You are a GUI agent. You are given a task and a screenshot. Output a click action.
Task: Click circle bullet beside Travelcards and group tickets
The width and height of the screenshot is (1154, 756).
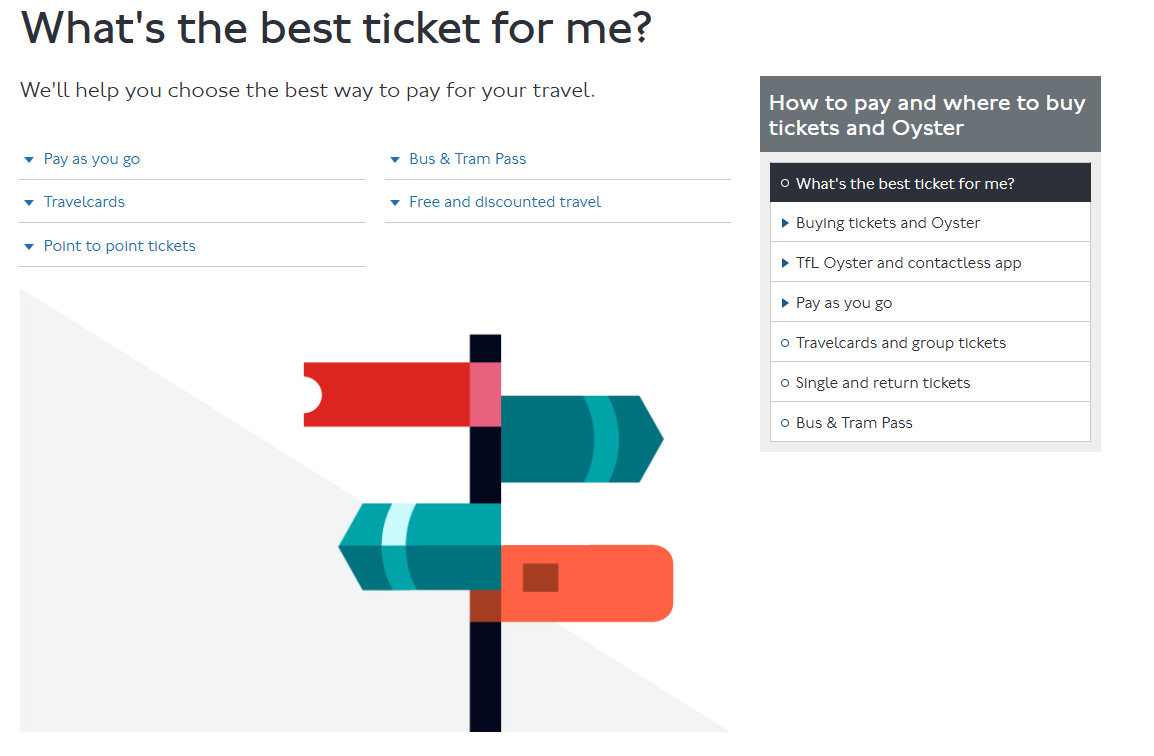coord(785,343)
